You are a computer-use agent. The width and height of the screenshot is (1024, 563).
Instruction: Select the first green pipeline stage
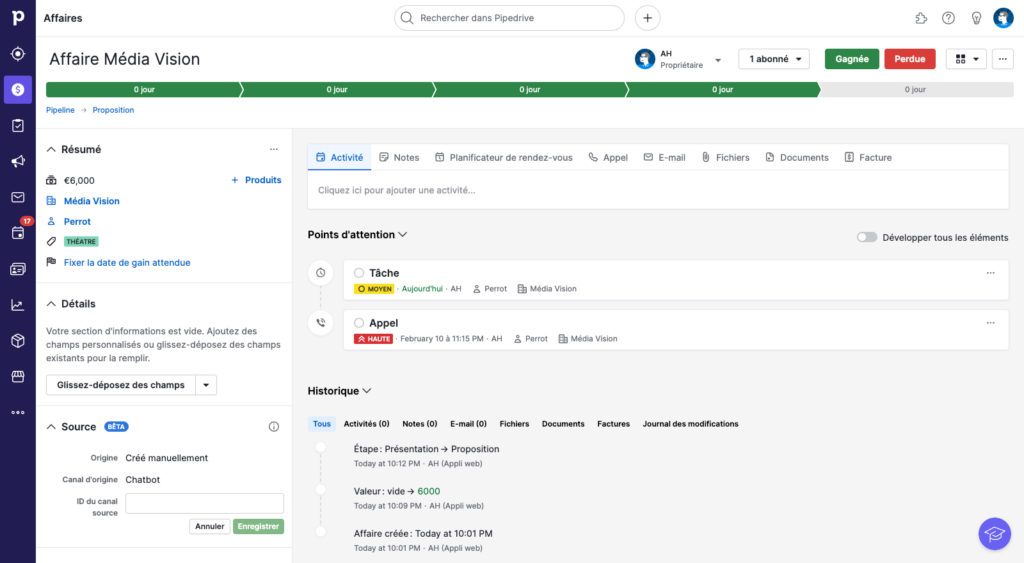144,89
